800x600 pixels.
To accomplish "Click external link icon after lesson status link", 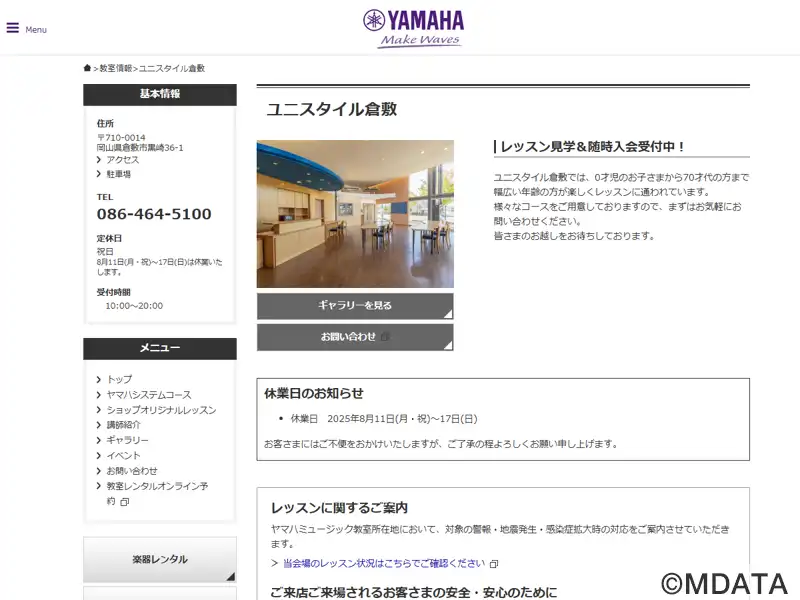I will [494, 564].
